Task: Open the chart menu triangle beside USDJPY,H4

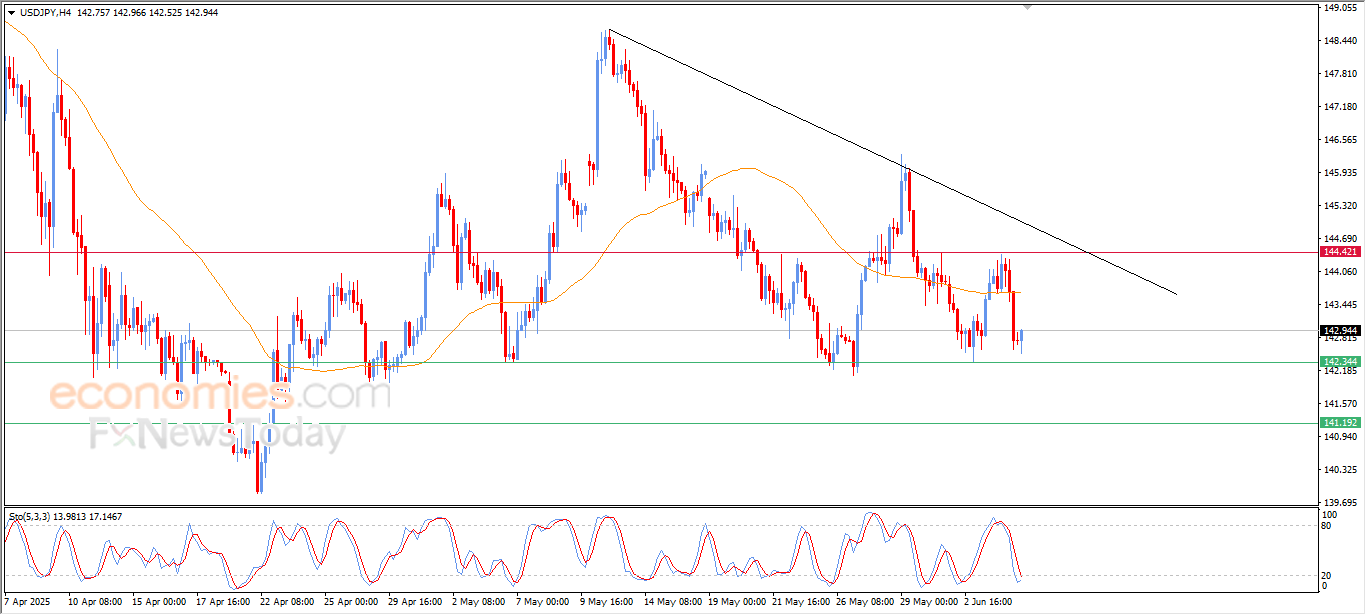Action: 11,12
